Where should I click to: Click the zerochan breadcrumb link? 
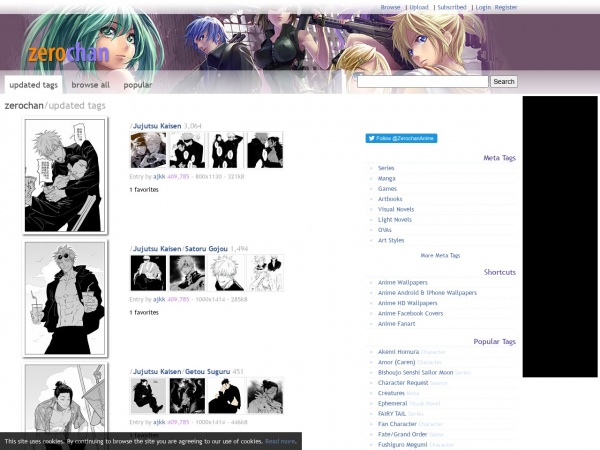point(24,106)
